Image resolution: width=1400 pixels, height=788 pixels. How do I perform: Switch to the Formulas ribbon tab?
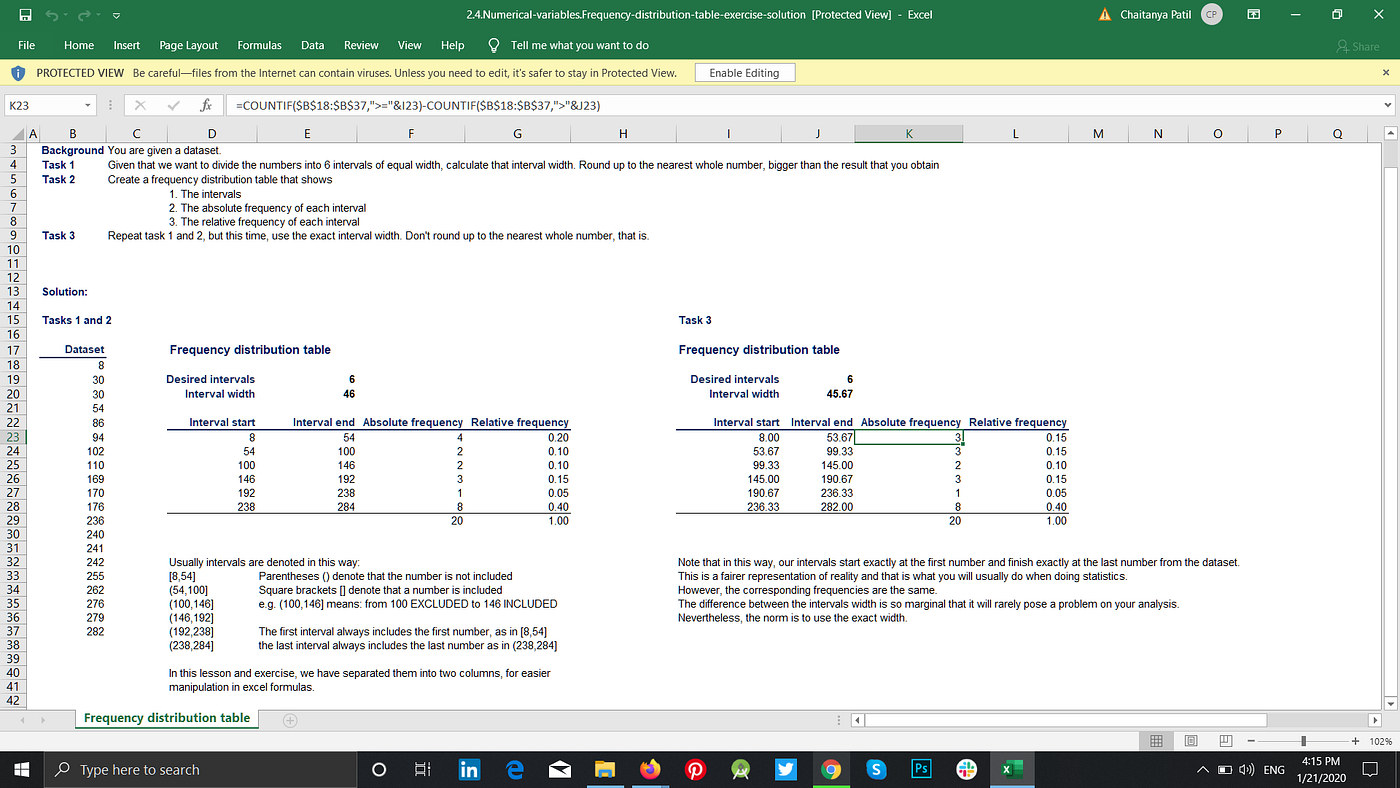point(259,45)
